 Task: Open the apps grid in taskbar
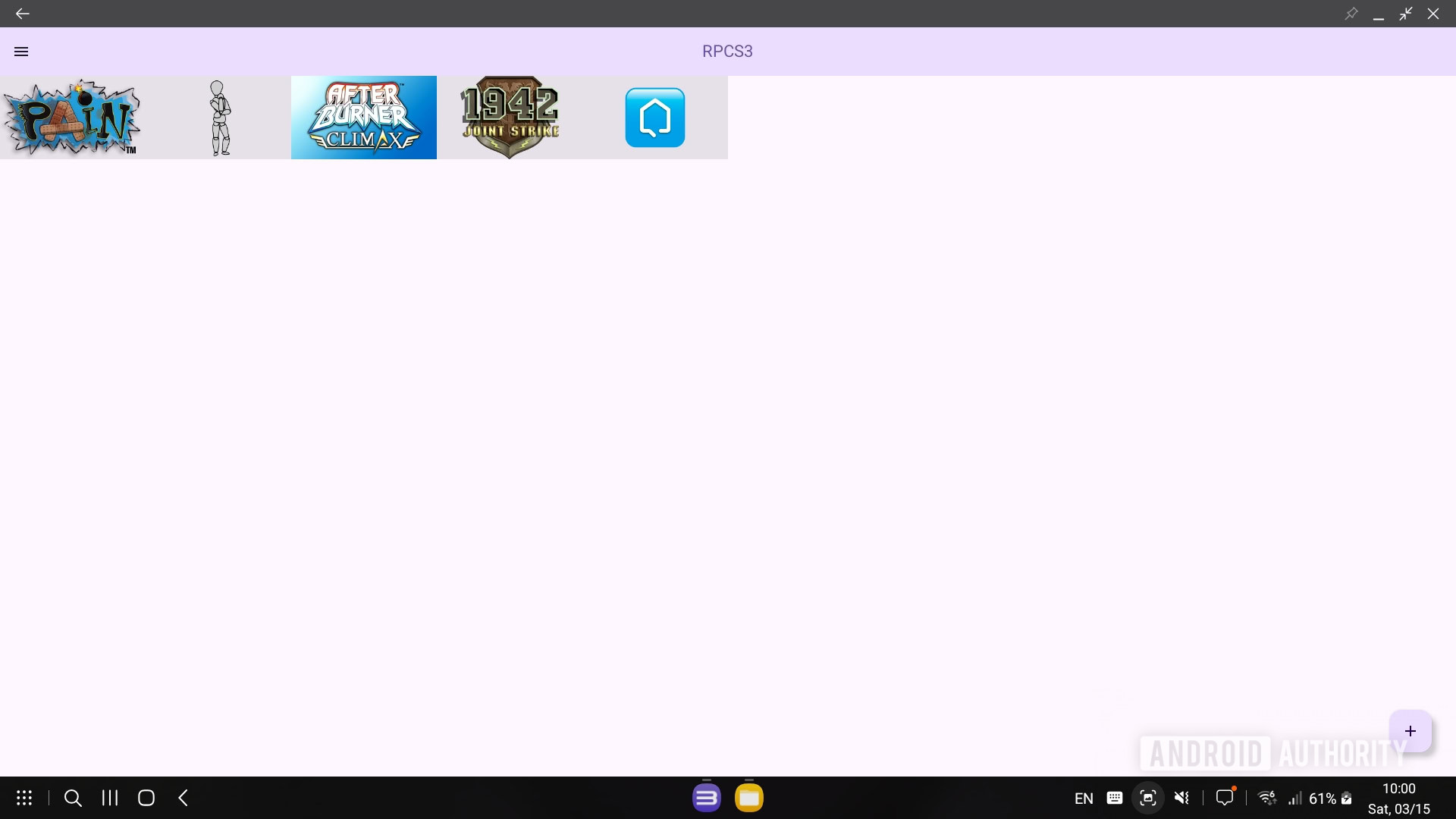[24, 798]
